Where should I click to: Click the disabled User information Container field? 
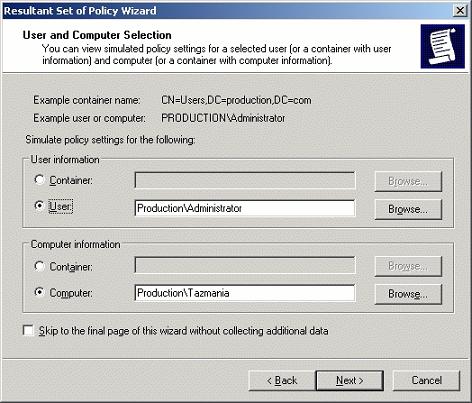(245, 180)
